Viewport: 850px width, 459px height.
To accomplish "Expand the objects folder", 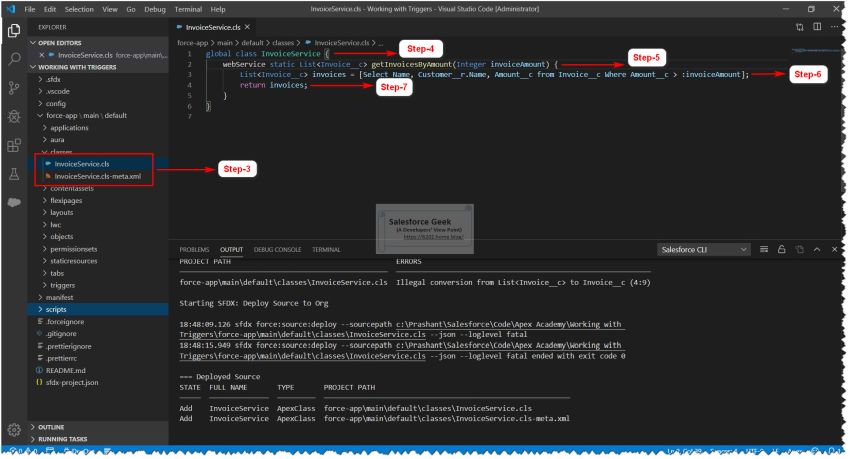I will point(61,237).
